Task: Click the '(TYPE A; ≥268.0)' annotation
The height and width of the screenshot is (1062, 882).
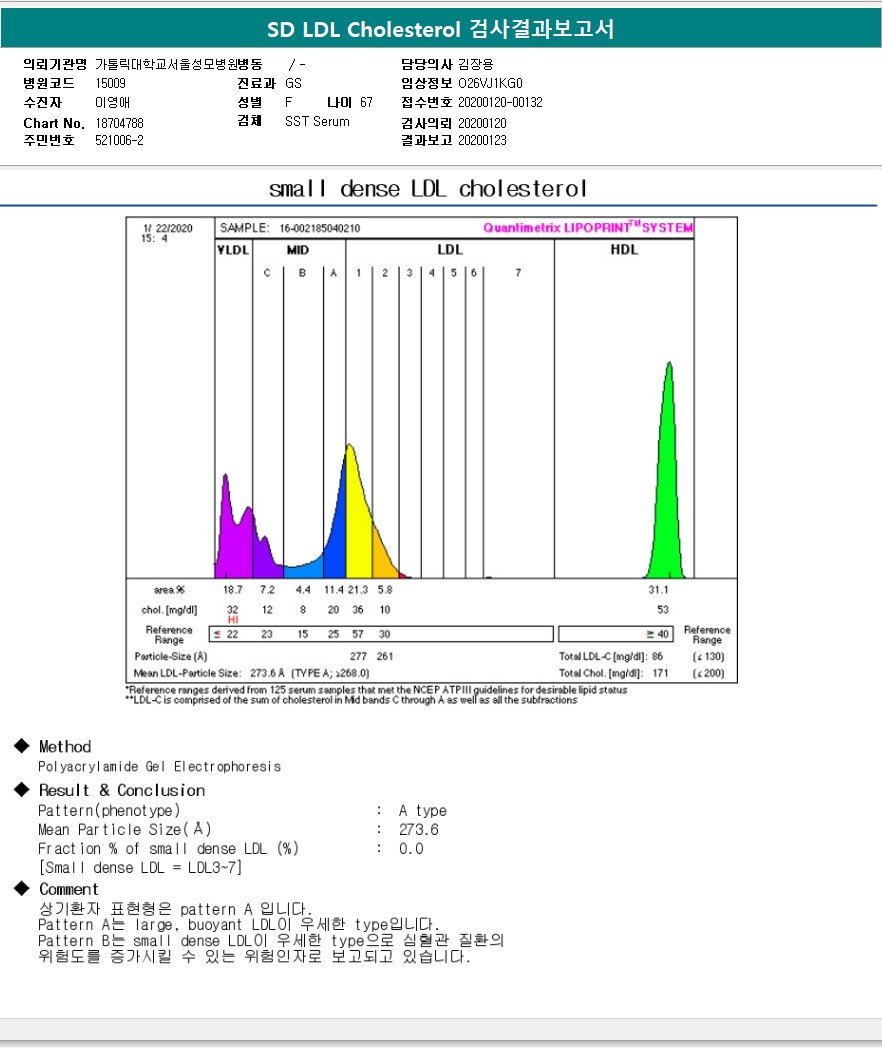Action: pyautogui.click(x=330, y=673)
